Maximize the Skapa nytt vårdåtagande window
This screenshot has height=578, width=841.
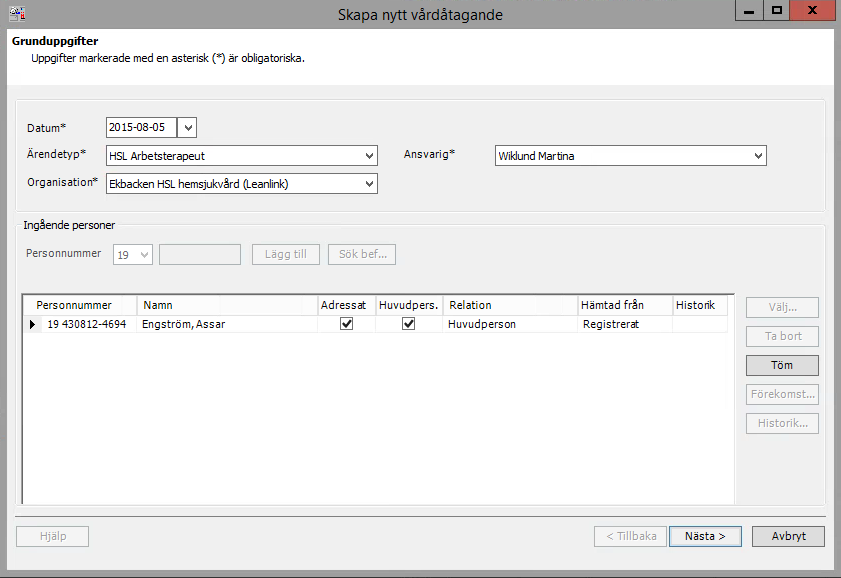(777, 10)
